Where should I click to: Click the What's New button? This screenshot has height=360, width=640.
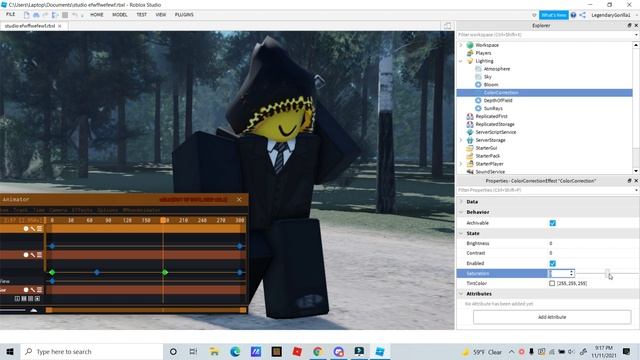click(553, 15)
